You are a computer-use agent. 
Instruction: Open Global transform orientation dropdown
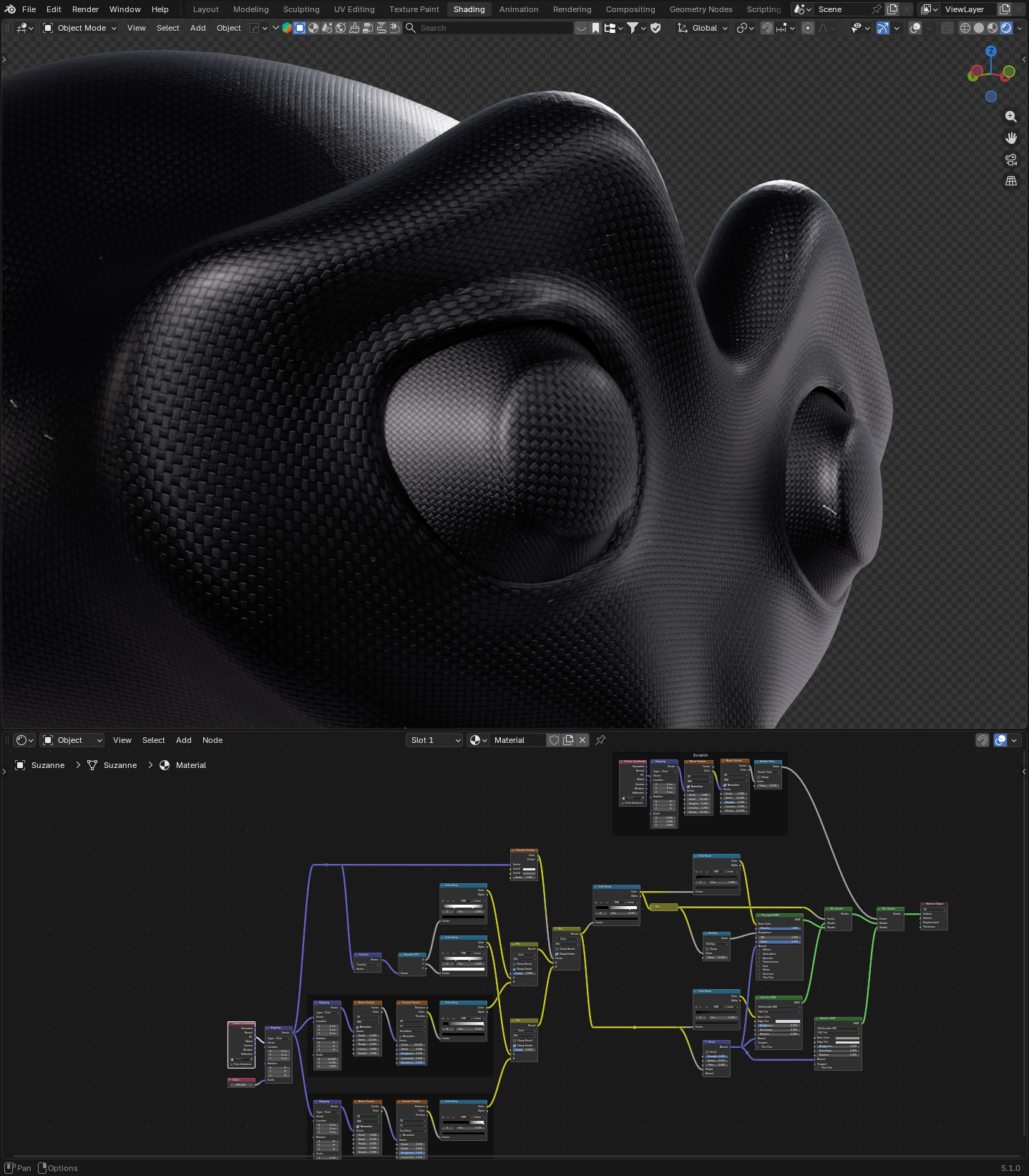point(703,28)
